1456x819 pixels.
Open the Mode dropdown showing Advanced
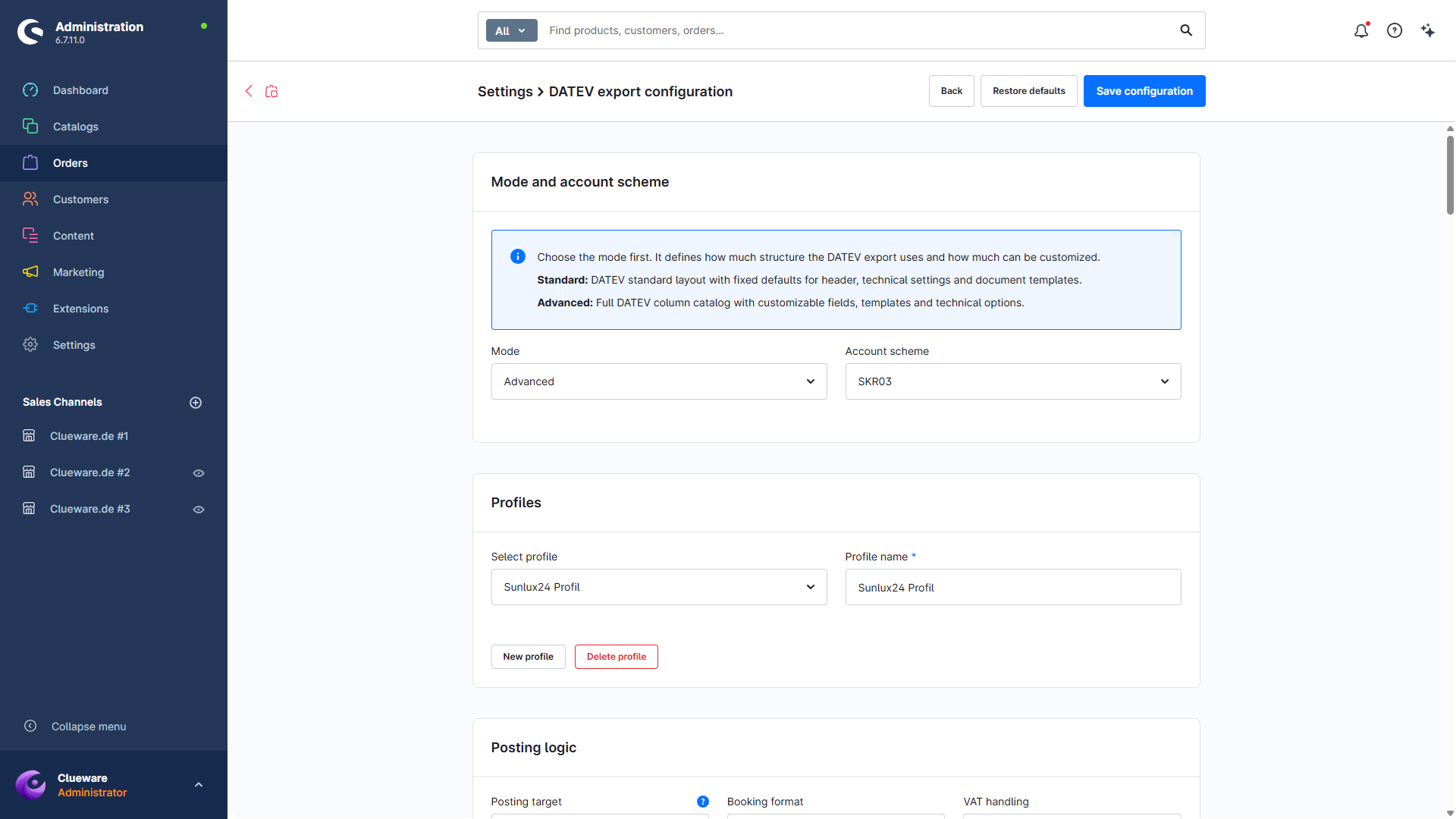click(659, 381)
